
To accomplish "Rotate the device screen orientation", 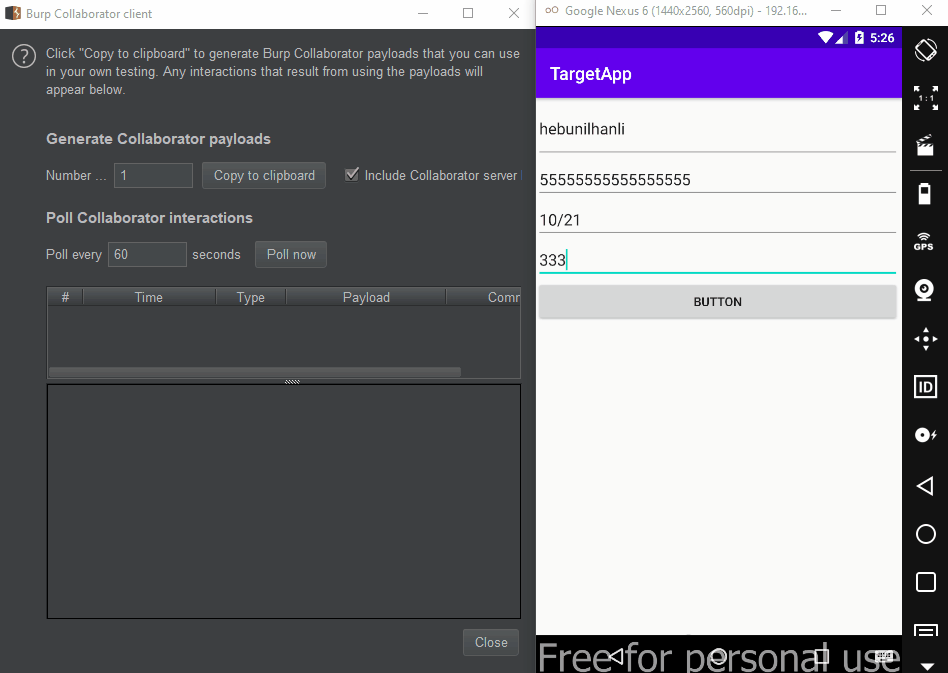I will [924, 49].
